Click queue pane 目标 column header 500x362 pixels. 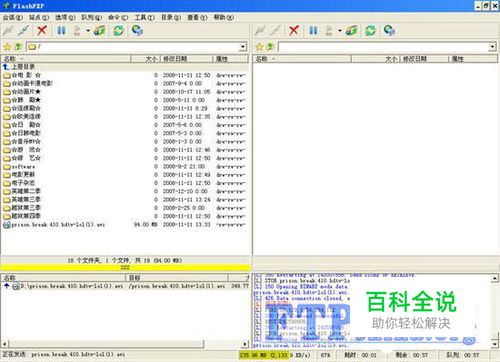tap(177, 278)
